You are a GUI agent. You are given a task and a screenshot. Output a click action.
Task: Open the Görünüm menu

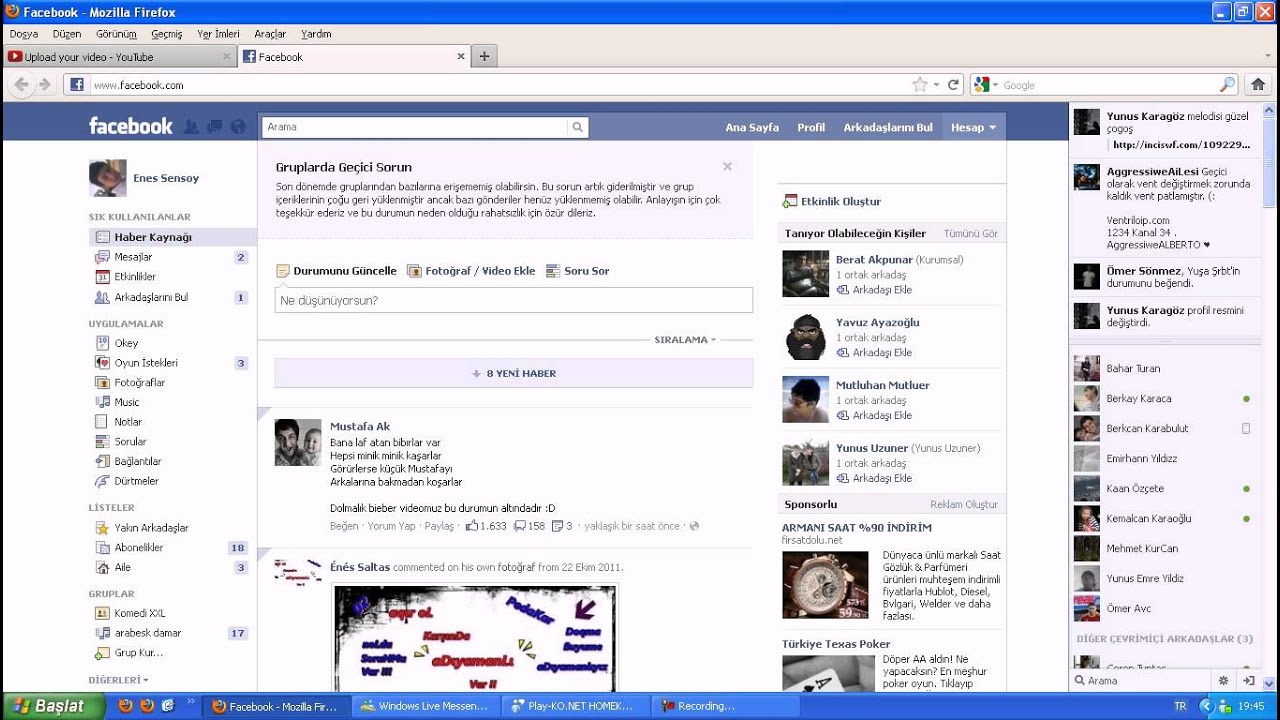pos(116,34)
